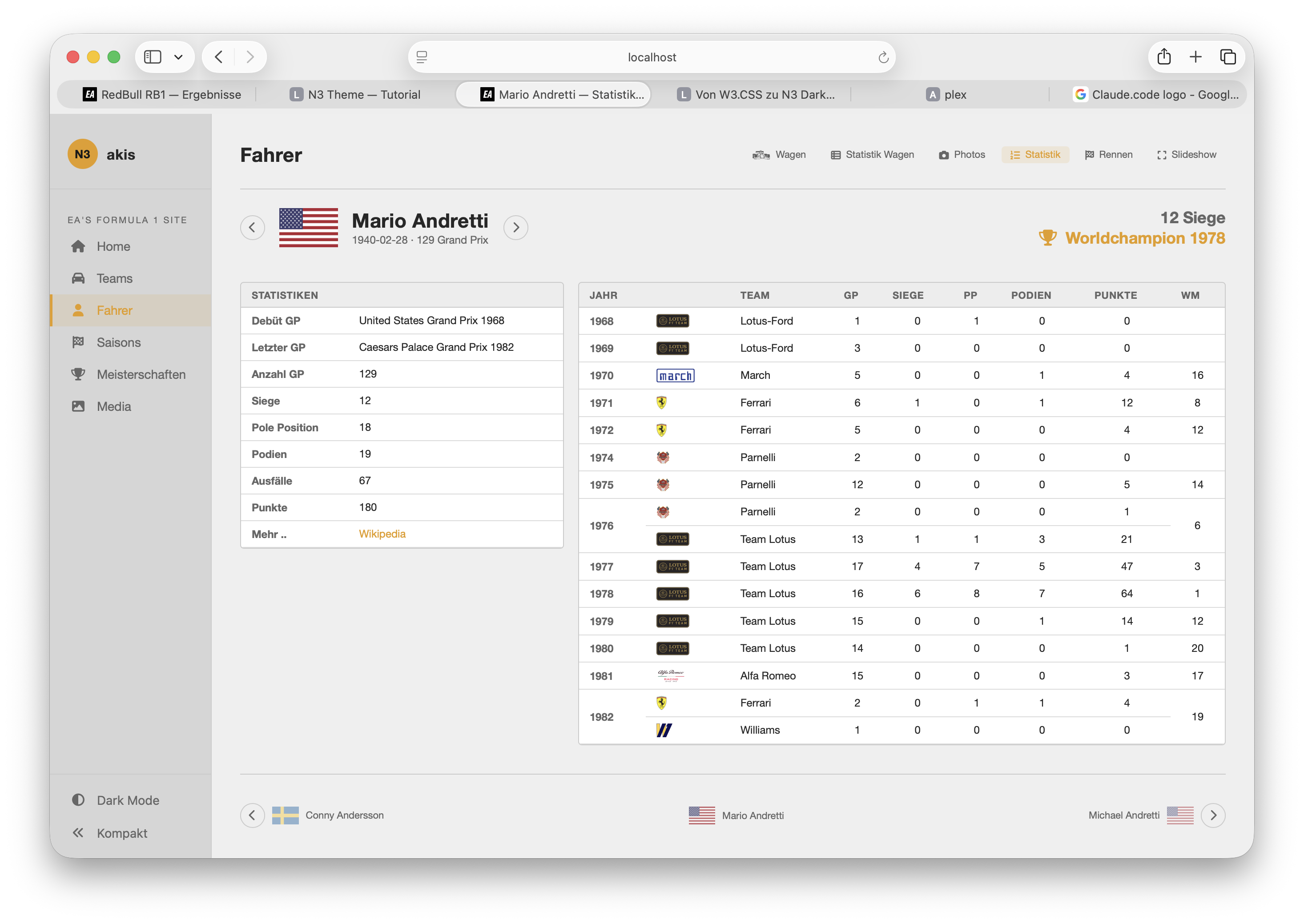Click the Ausfälle value 67

pyautogui.click(x=365, y=481)
